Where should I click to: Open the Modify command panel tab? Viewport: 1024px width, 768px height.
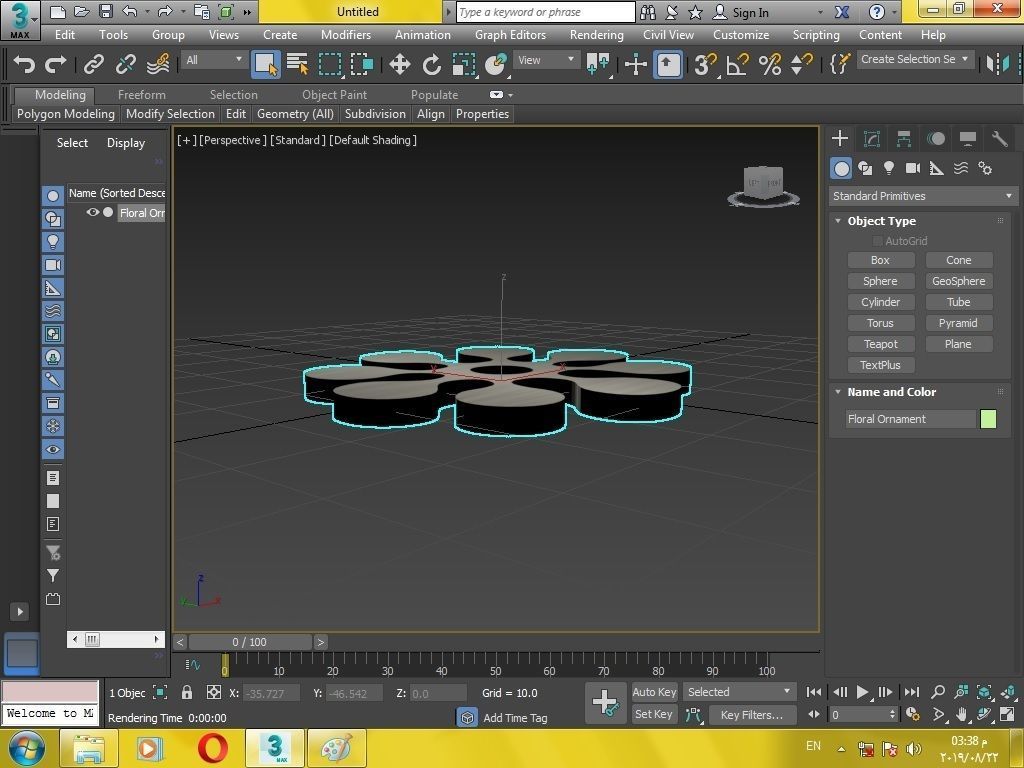pos(872,138)
